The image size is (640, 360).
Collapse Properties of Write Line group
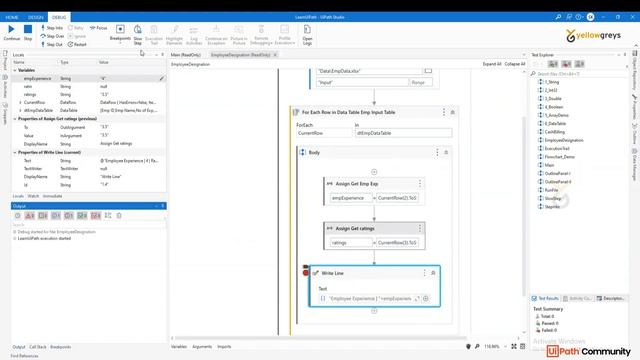pyautogui.click(x=15, y=152)
